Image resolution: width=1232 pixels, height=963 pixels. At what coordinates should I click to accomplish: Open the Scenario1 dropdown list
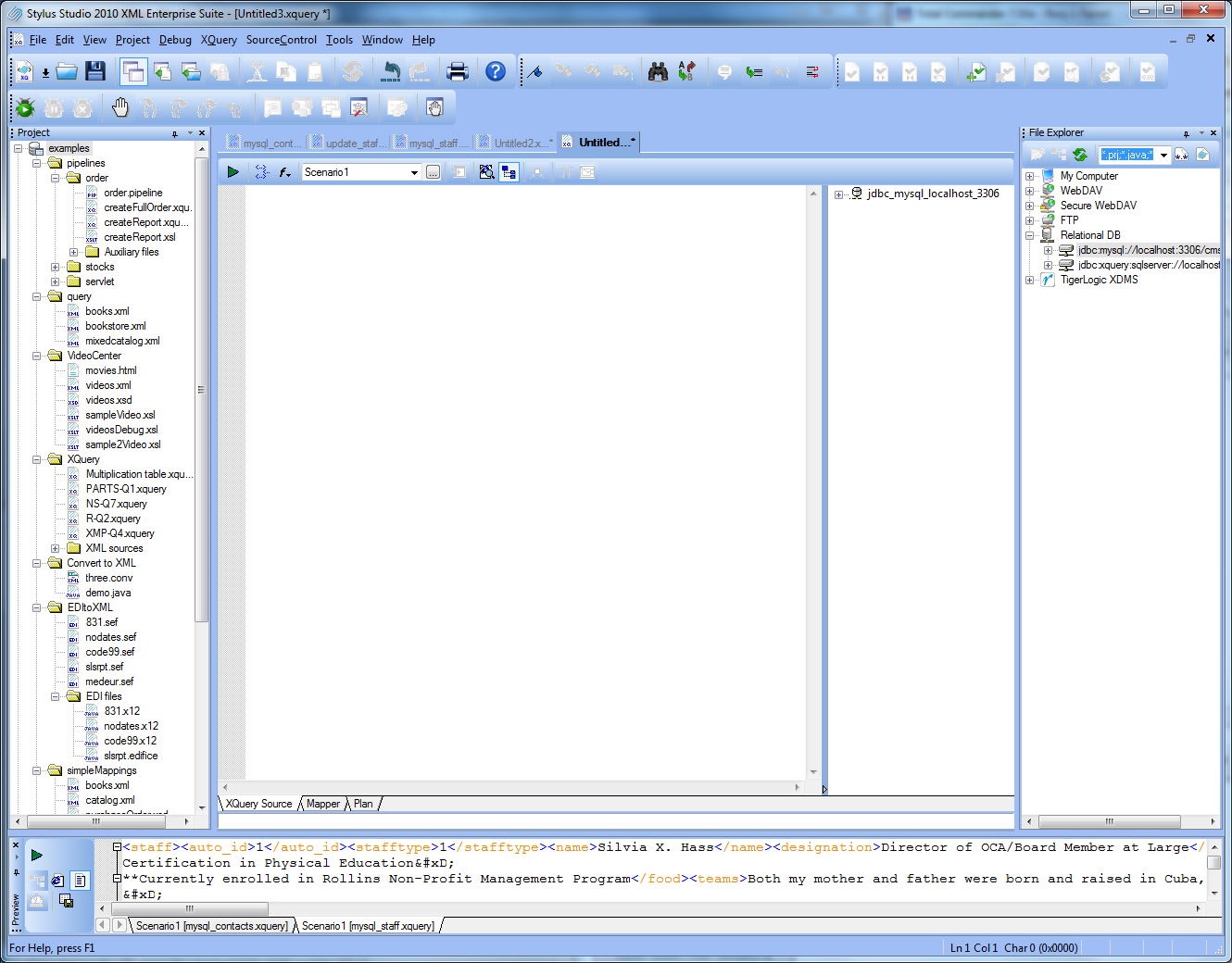click(x=414, y=172)
